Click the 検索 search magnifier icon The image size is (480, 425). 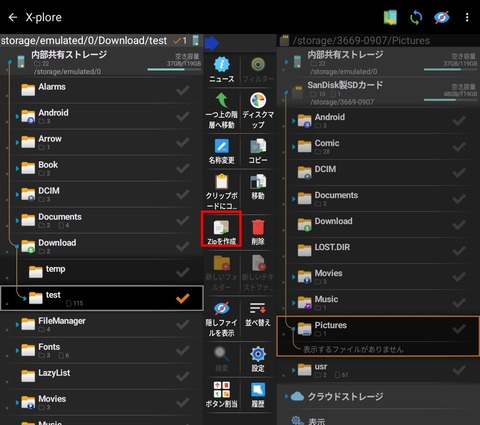(x=222, y=359)
